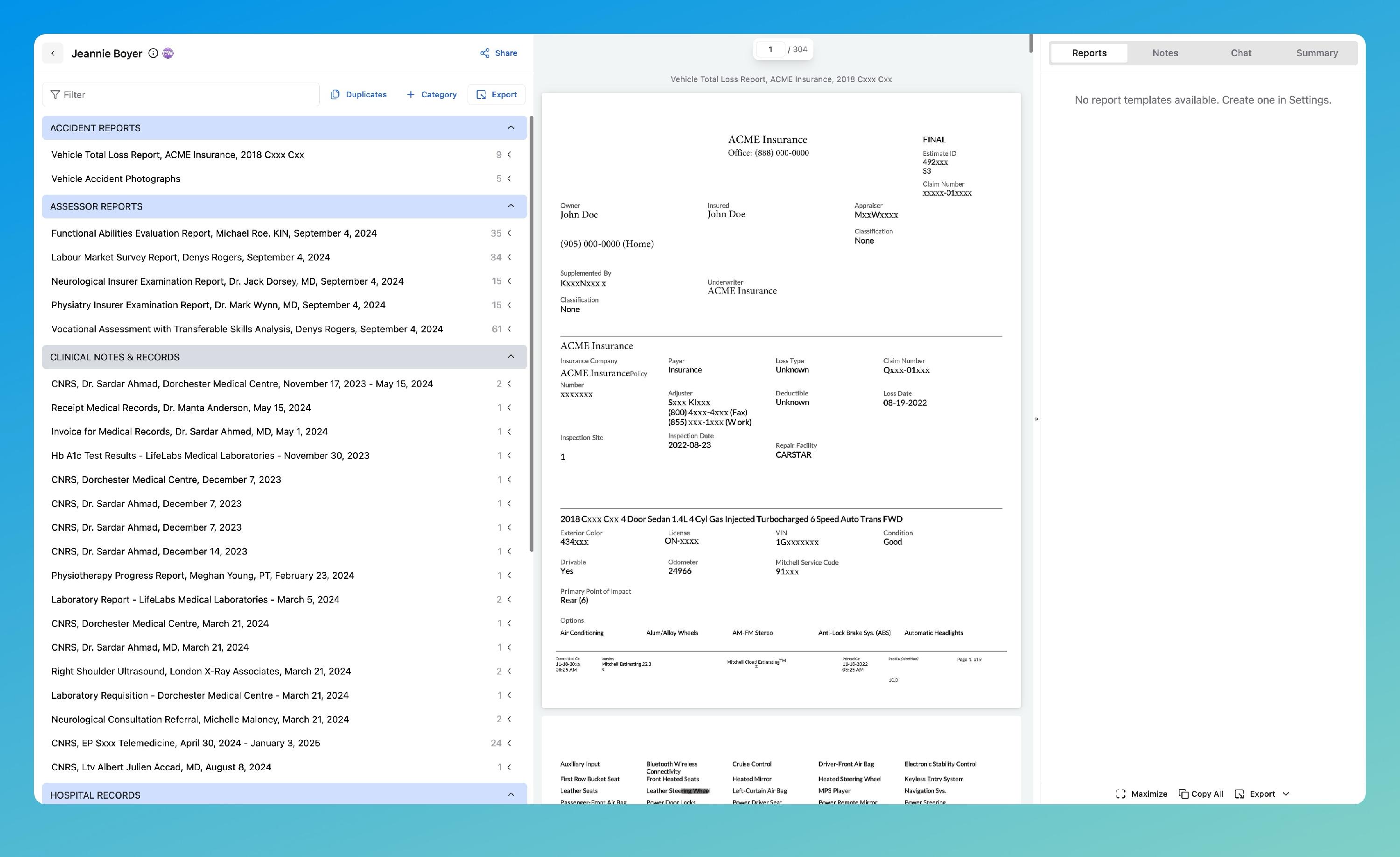Click the Share icon
Image resolution: width=1400 pixels, height=857 pixels.
(485, 53)
